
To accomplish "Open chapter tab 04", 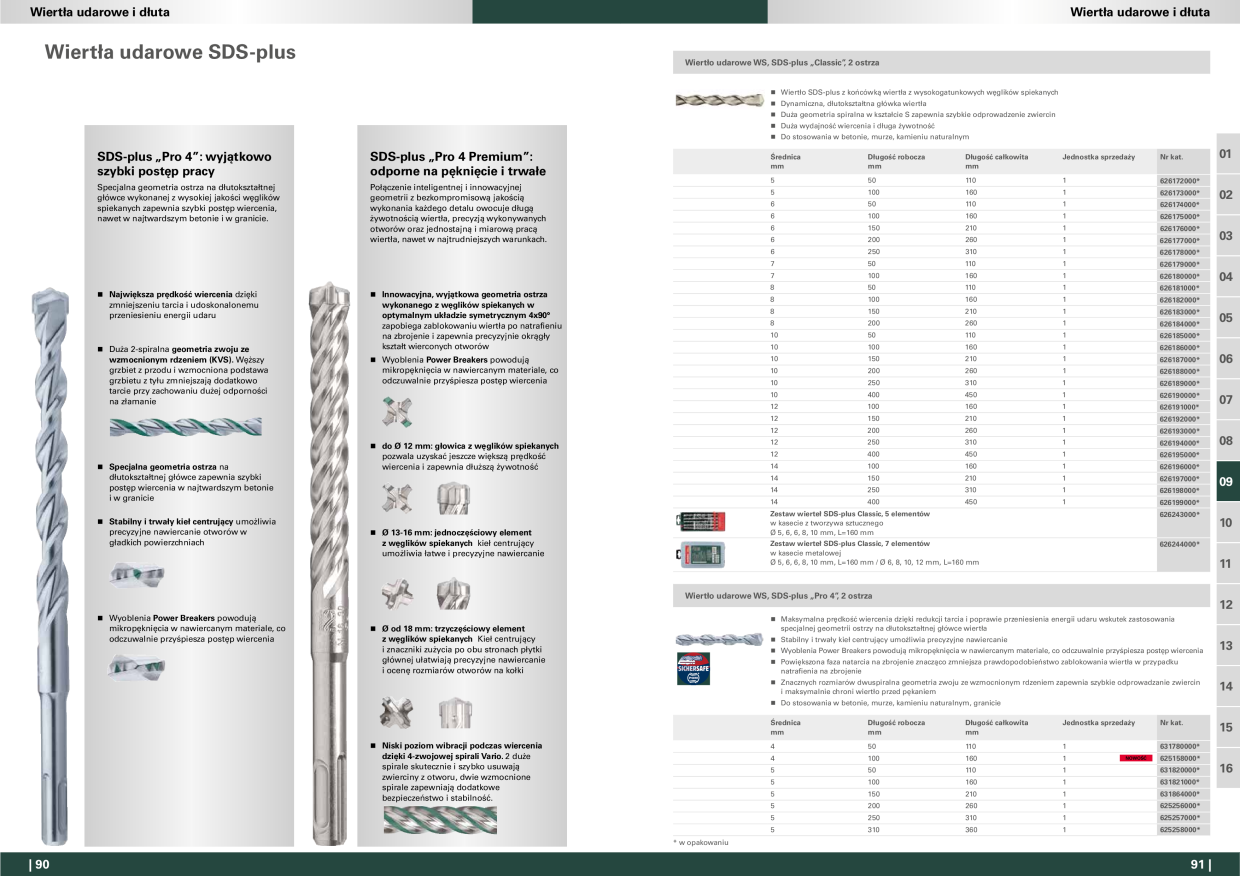I will point(1227,277).
